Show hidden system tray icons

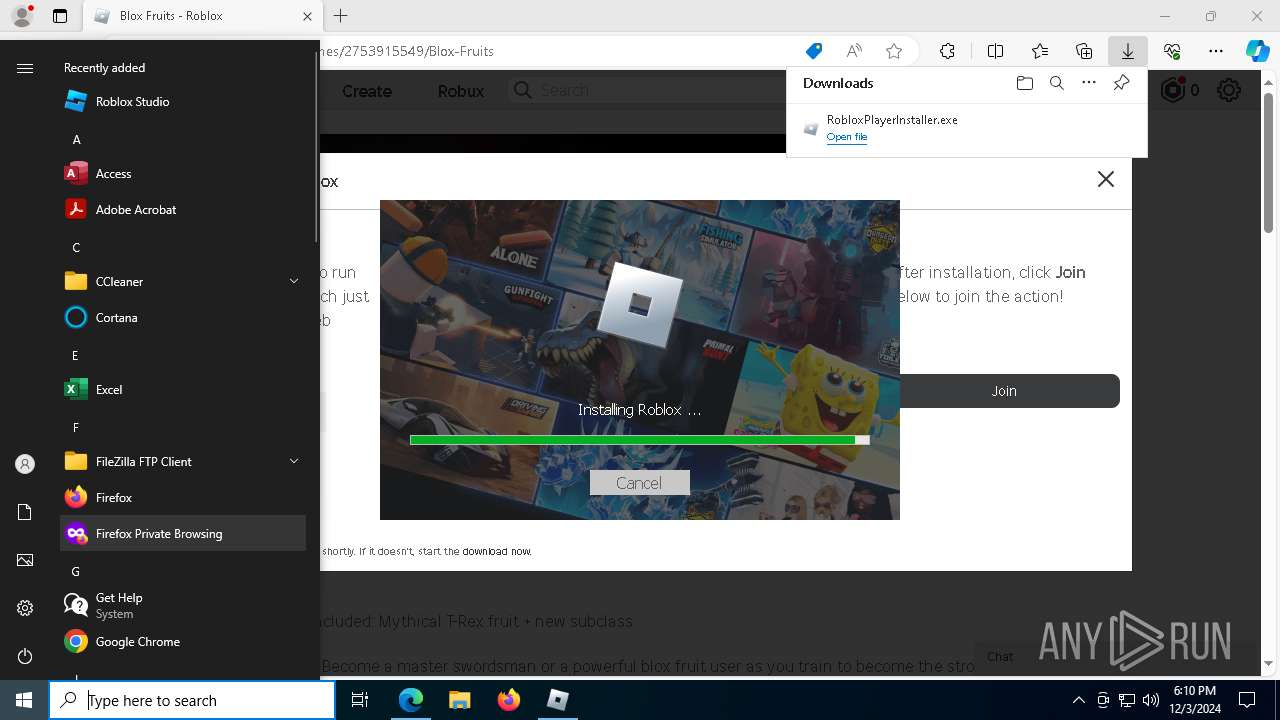[x=1078, y=700]
